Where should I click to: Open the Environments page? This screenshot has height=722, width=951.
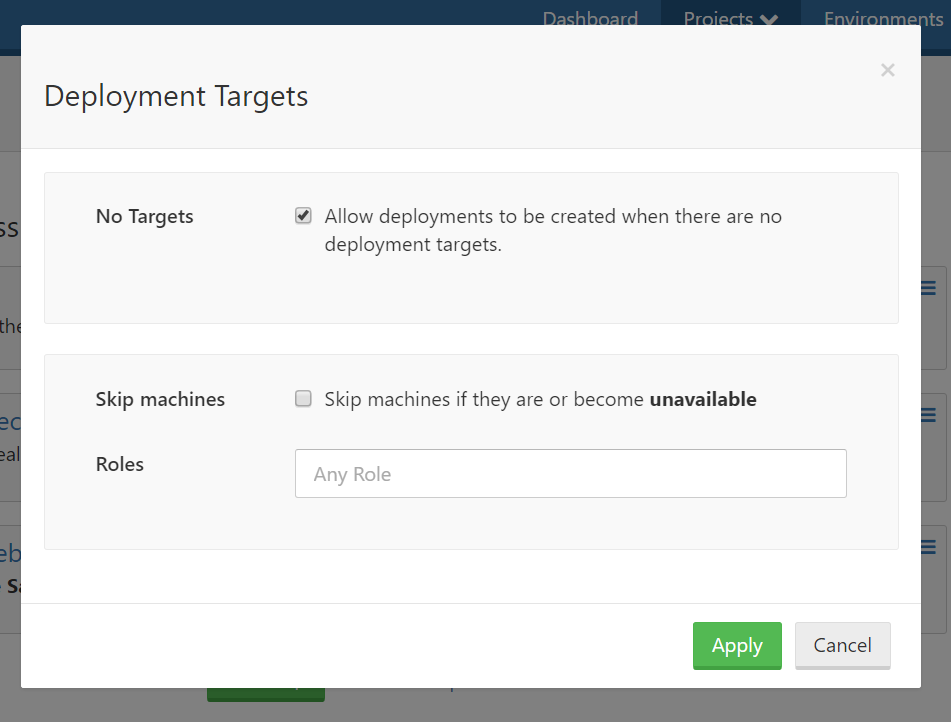pos(881,18)
